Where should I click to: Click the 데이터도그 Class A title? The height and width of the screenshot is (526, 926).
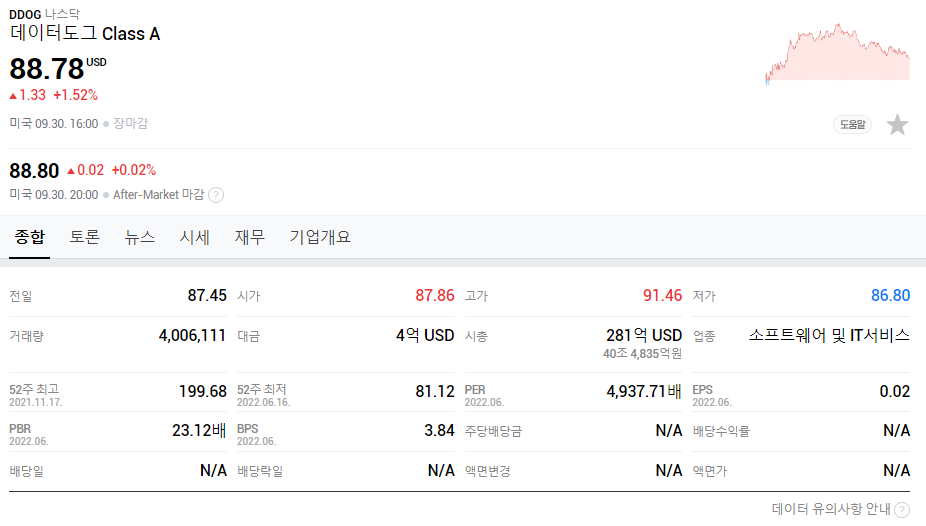pyautogui.click(x=85, y=34)
